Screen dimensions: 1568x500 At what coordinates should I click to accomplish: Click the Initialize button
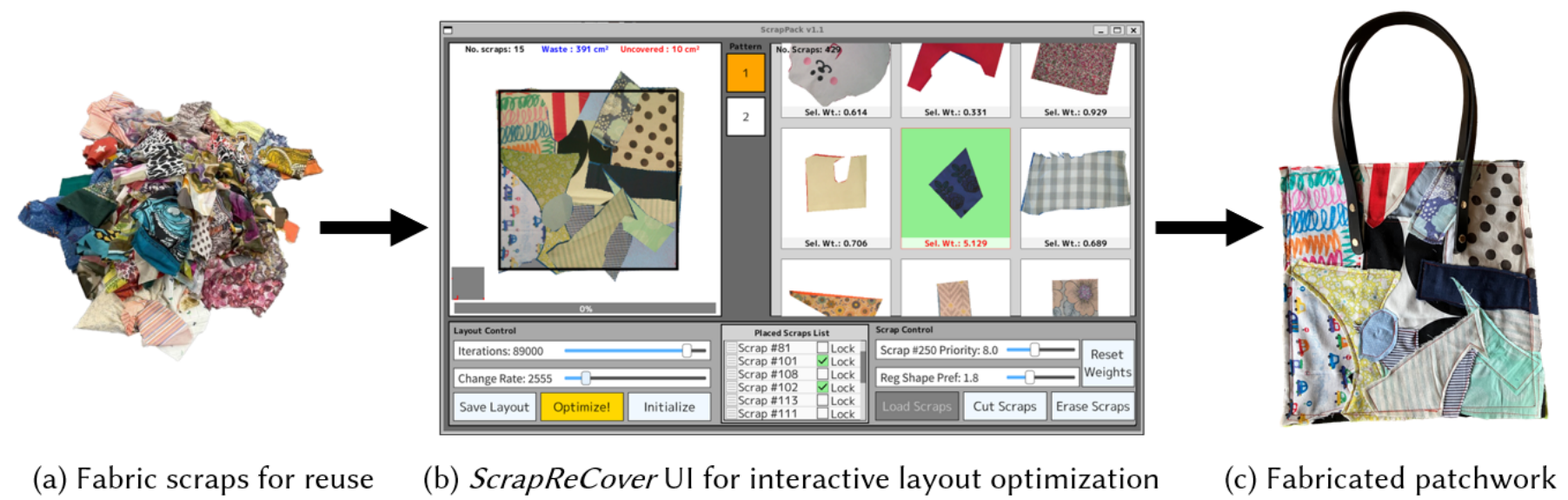[x=668, y=407]
